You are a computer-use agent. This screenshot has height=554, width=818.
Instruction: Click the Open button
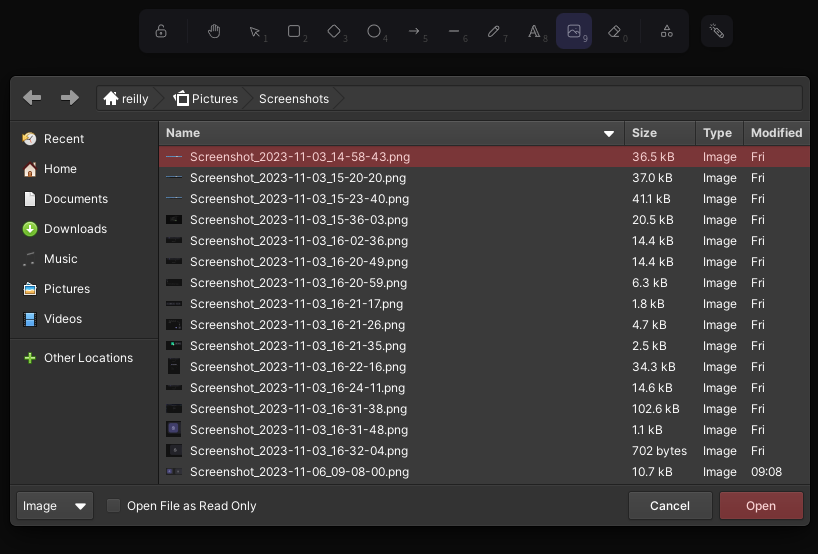pyautogui.click(x=761, y=505)
